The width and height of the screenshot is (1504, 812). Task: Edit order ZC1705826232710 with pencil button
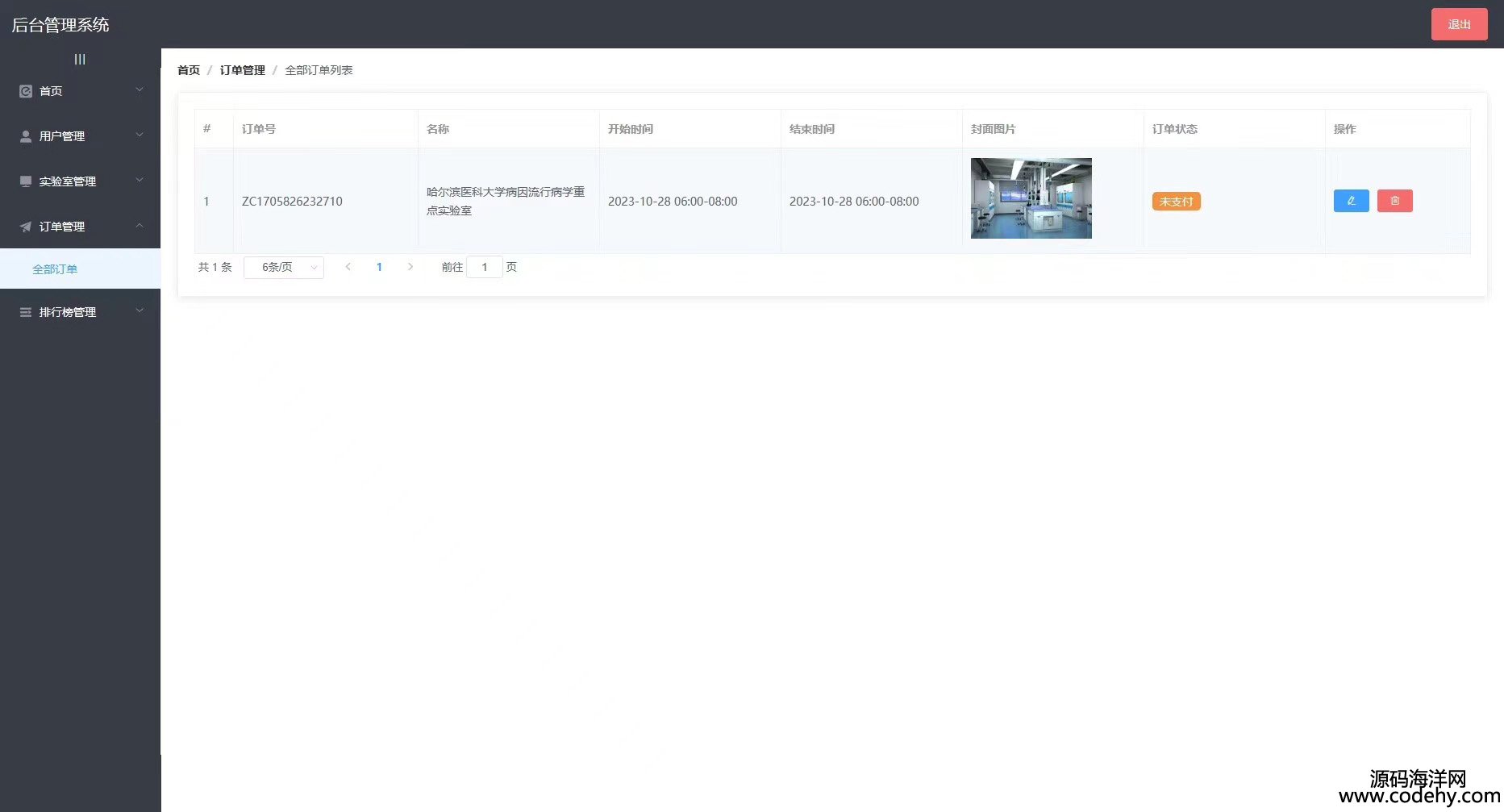pos(1352,201)
